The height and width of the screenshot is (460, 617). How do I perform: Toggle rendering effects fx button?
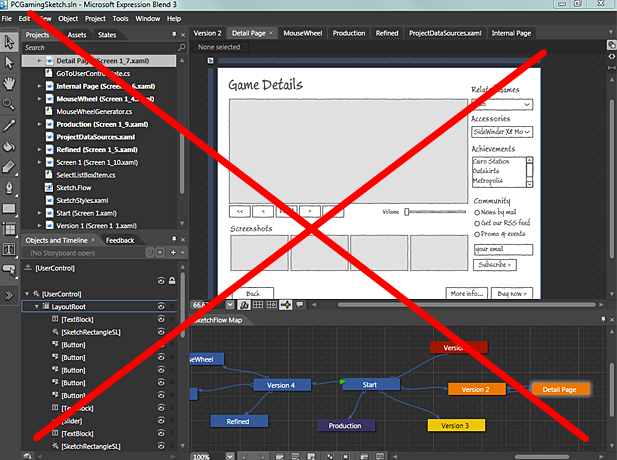pyautogui.click(x=244, y=305)
